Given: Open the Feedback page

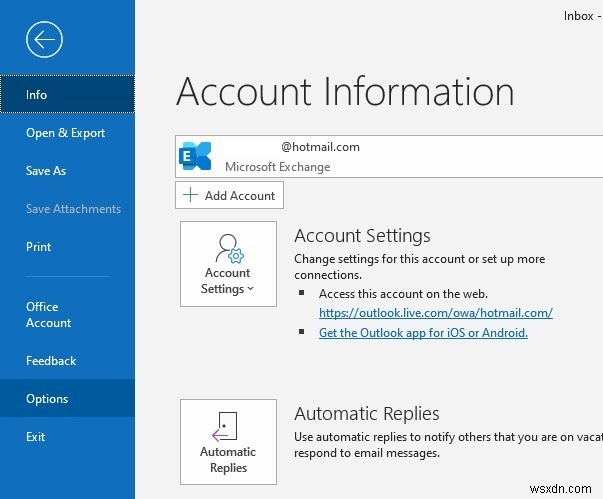Looking at the screenshot, I should click(67, 361).
